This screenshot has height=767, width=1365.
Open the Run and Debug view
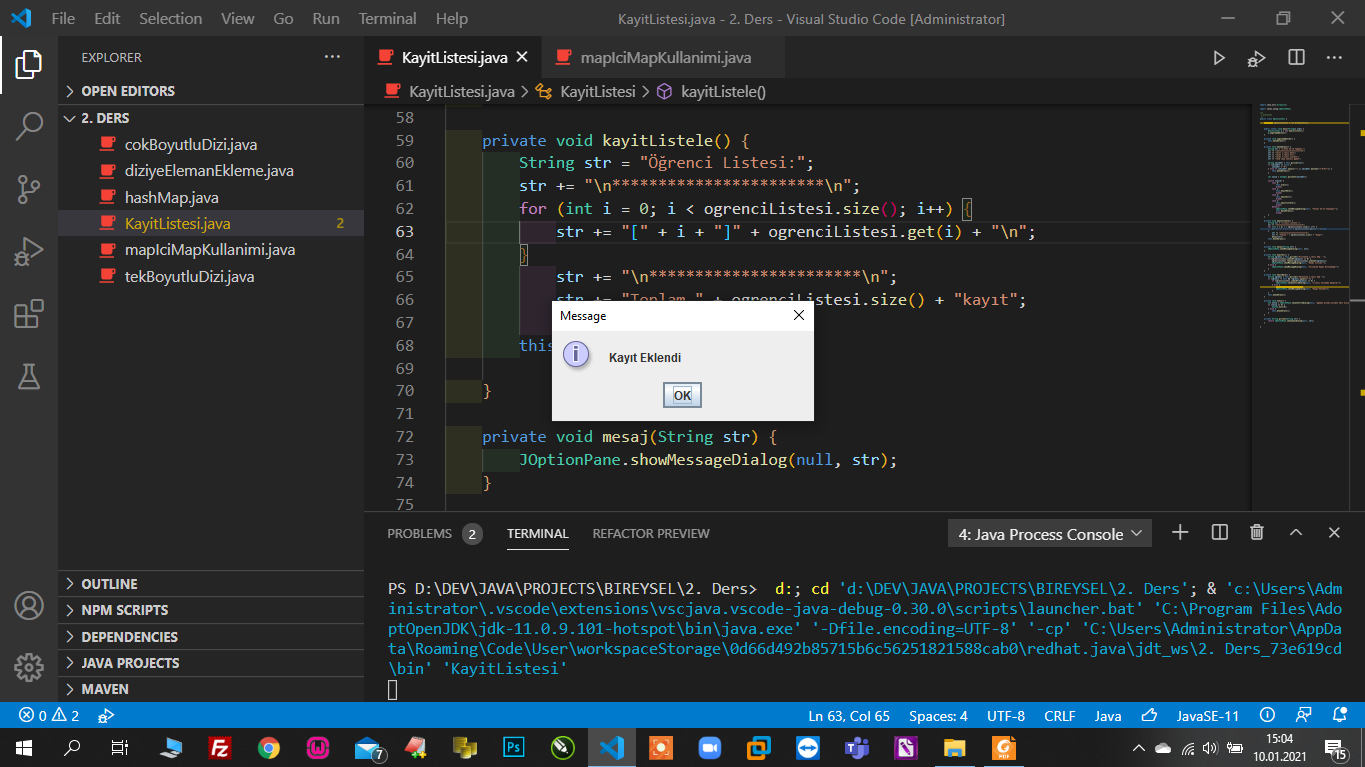[29, 252]
